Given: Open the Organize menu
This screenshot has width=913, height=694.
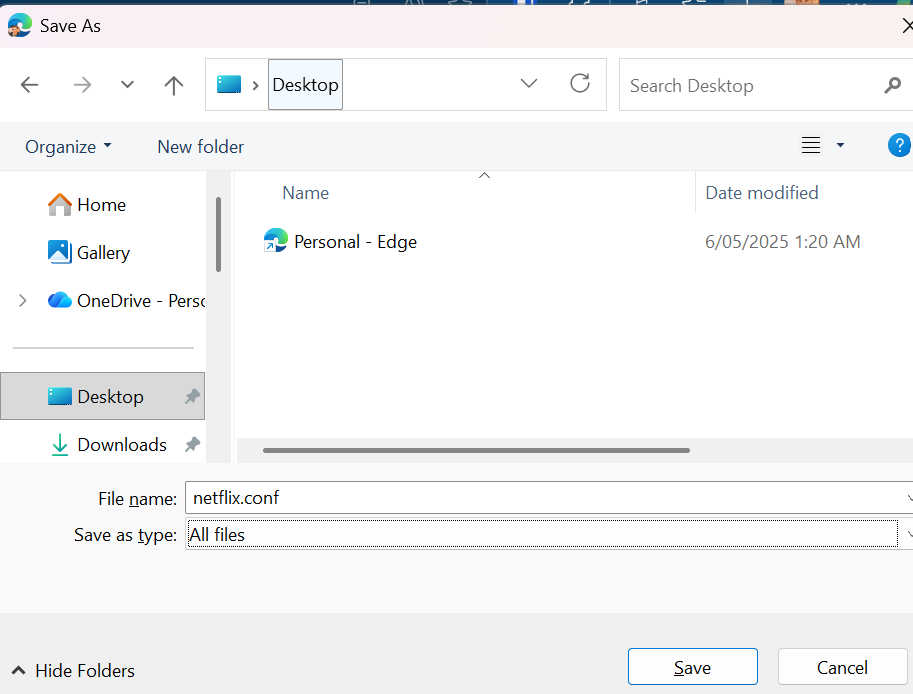Looking at the screenshot, I should (68, 147).
